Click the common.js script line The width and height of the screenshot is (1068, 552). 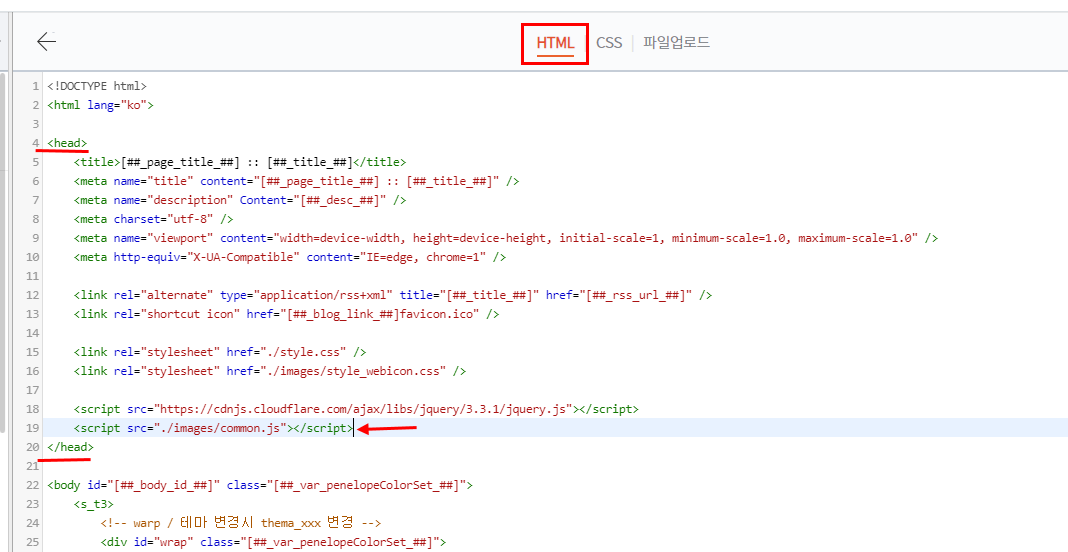click(x=214, y=428)
